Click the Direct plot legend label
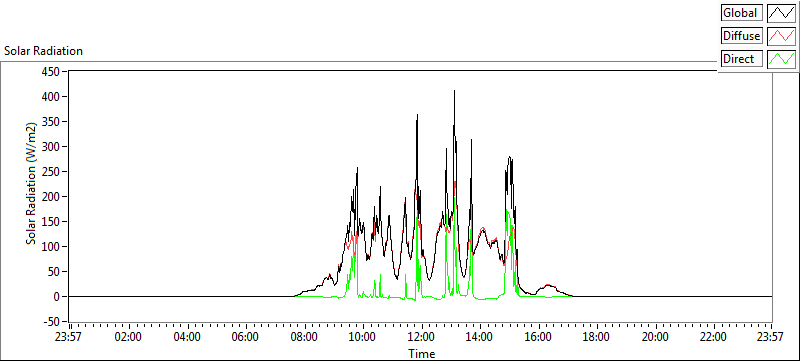The image size is (800, 361). click(x=741, y=59)
